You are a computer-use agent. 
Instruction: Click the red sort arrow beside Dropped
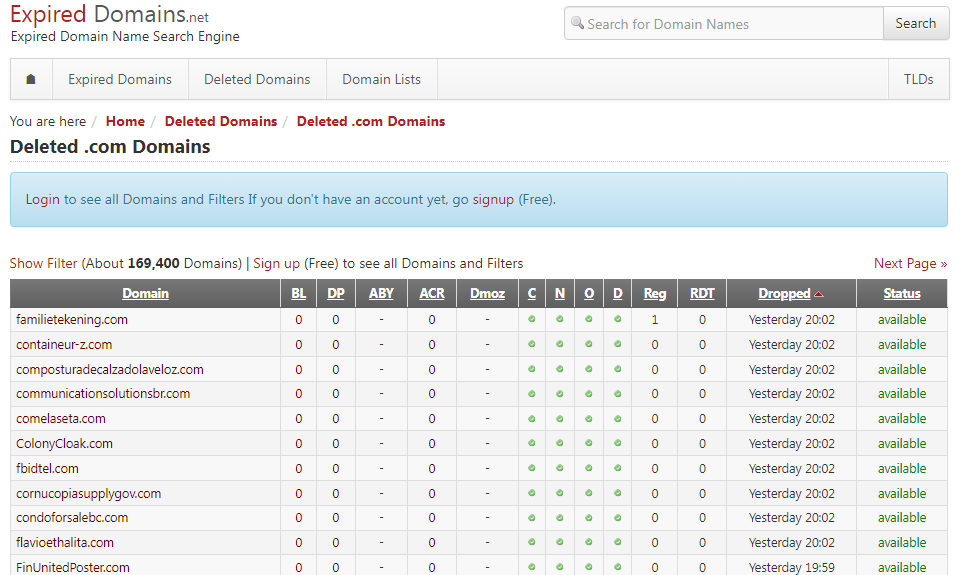click(819, 294)
